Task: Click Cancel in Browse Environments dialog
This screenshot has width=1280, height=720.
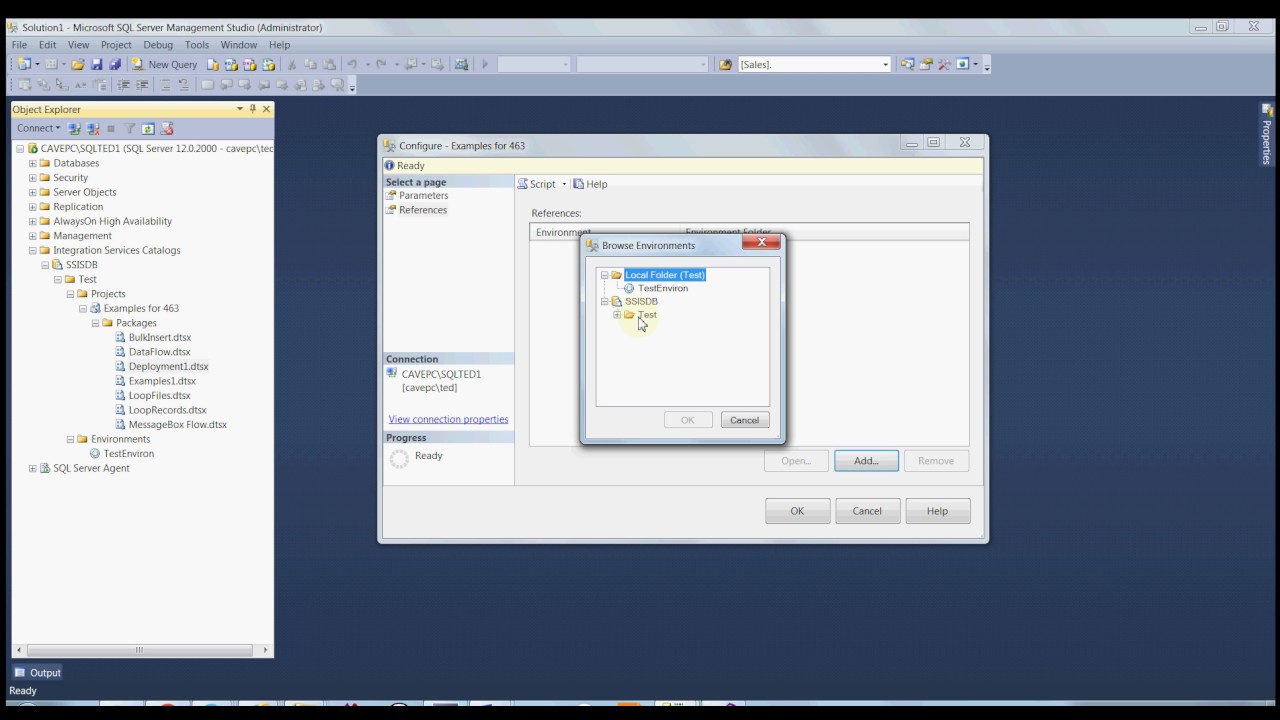Action: 744,420
